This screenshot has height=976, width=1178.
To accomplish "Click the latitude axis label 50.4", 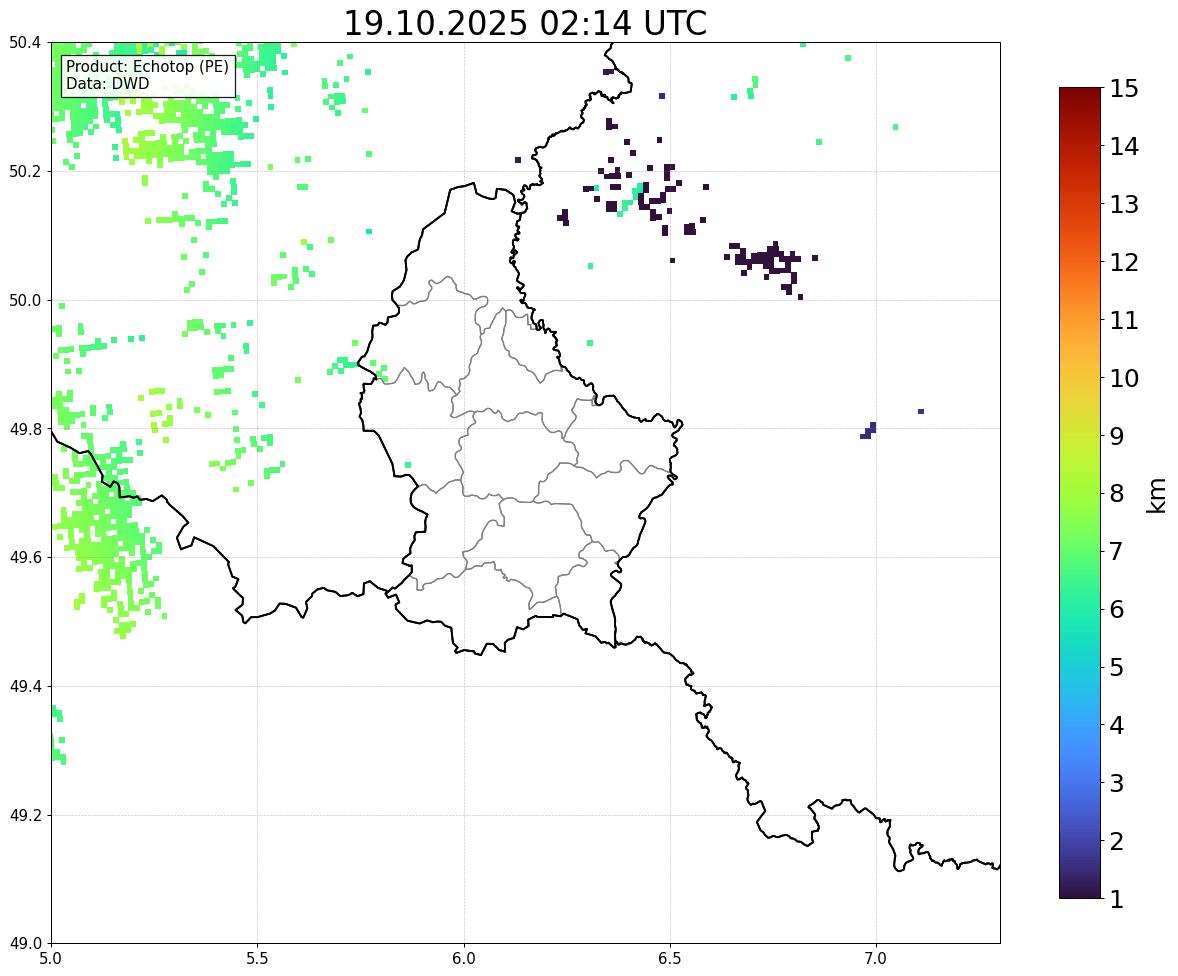I will pyautogui.click(x=25, y=43).
